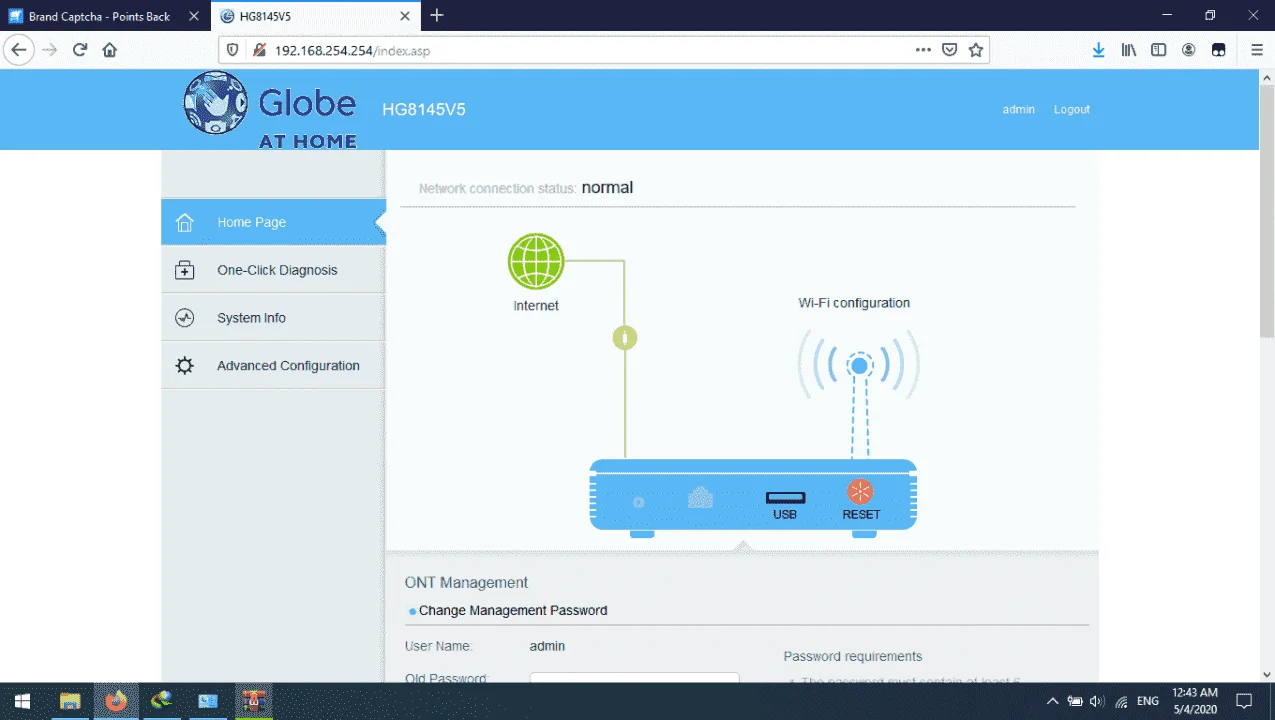Image resolution: width=1275 pixels, height=720 pixels.
Task: Go to the browser home page
Action: tap(110, 50)
